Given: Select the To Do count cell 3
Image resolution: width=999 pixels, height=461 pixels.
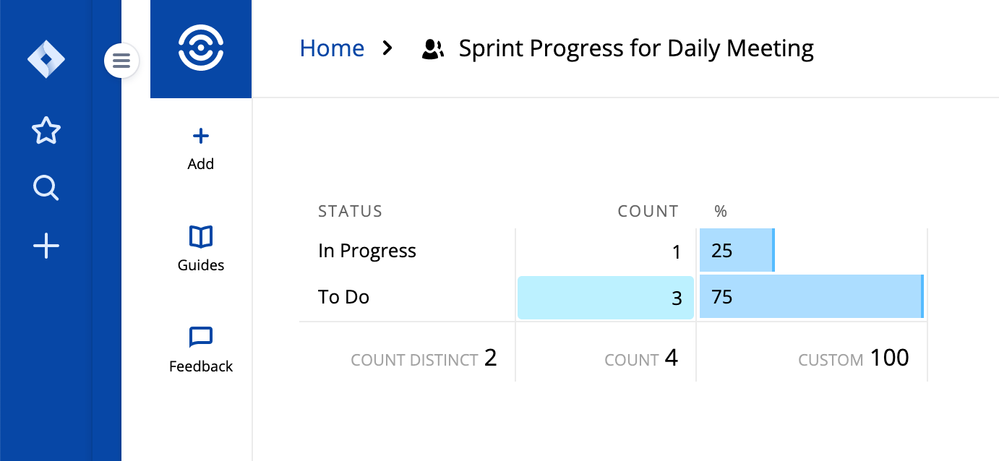Looking at the screenshot, I should [605, 297].
